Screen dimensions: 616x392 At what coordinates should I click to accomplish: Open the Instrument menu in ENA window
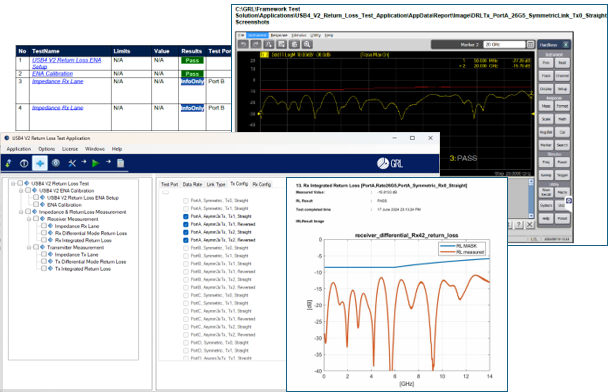(x=257, y=35)
